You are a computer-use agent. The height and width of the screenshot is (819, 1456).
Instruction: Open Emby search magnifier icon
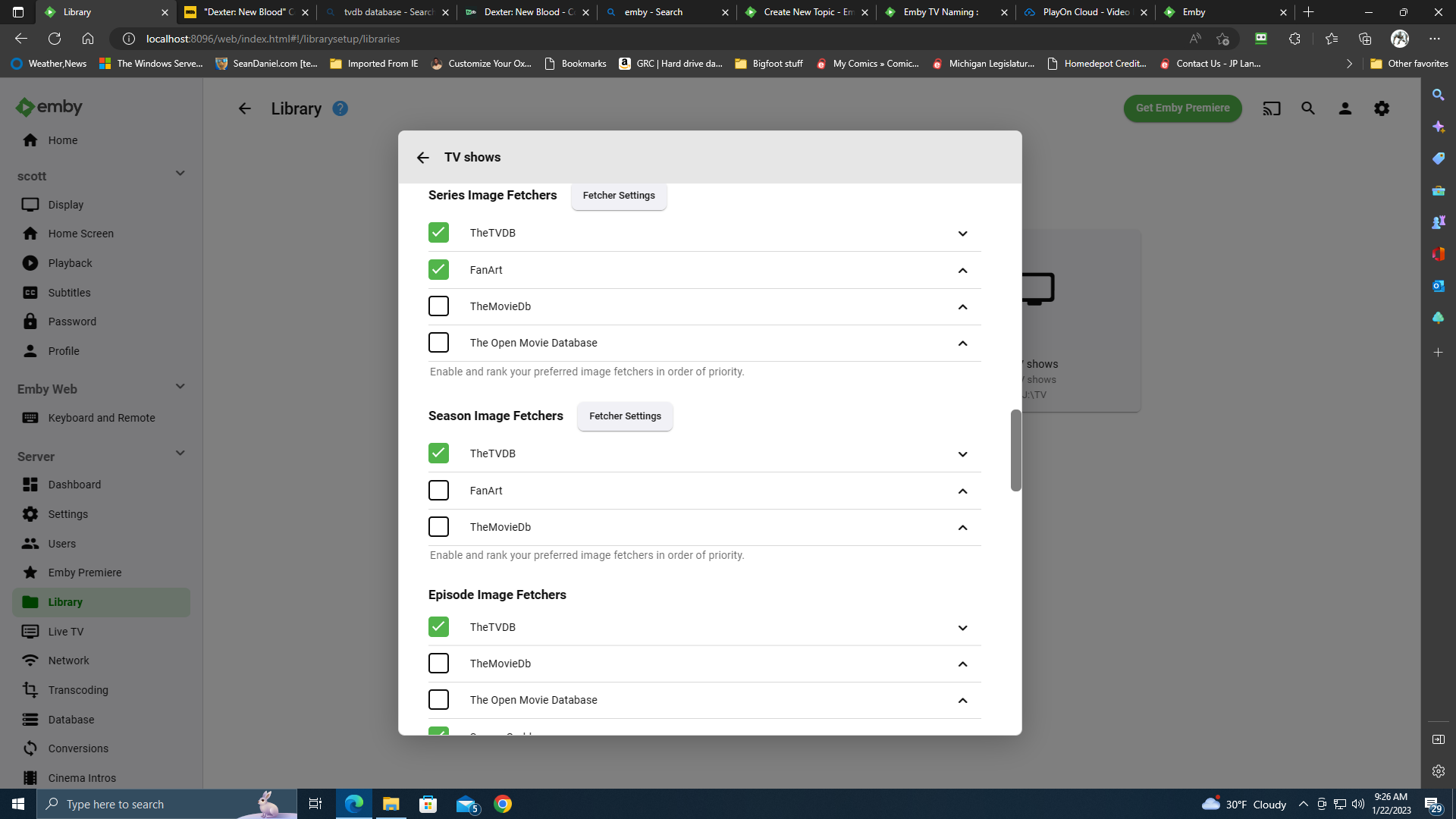(x=1308, y=108)
